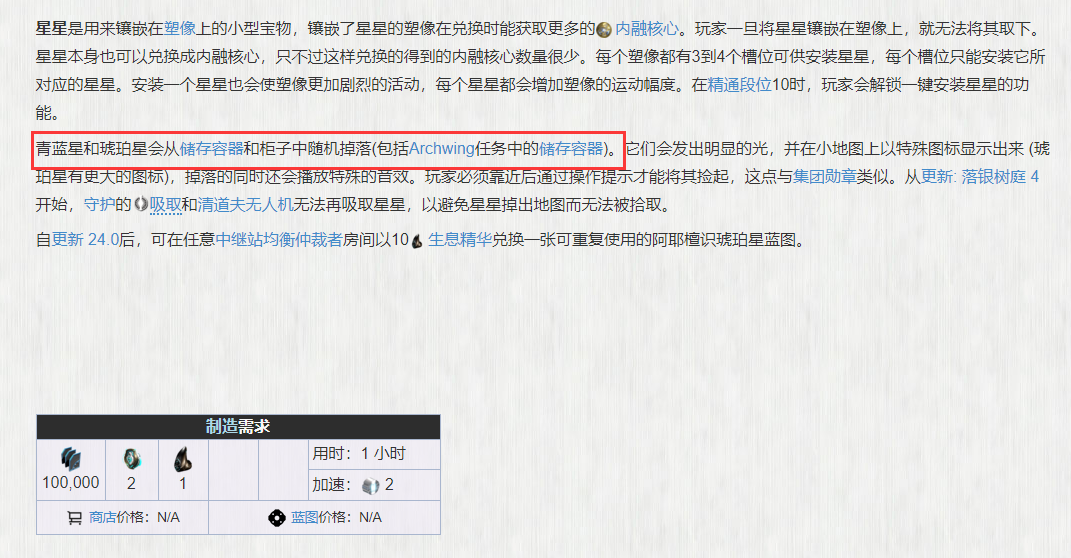Open the 塑像 link
1071x558 pixels.
point(180,29)
